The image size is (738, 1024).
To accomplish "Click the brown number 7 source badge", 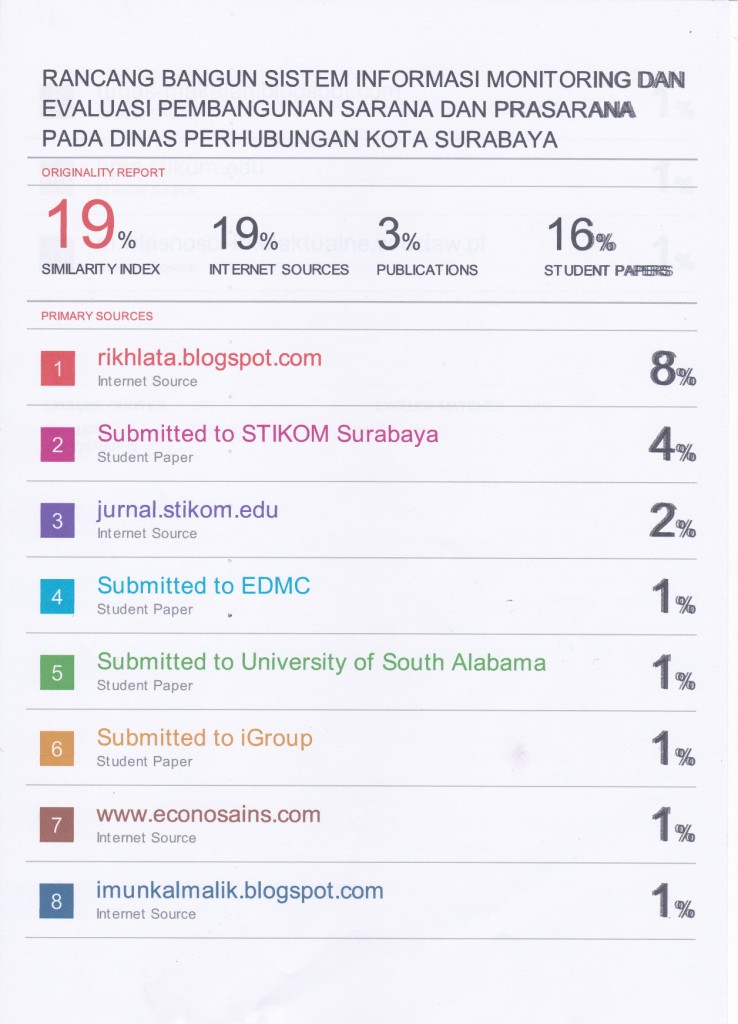I will (x=58, y=826).
